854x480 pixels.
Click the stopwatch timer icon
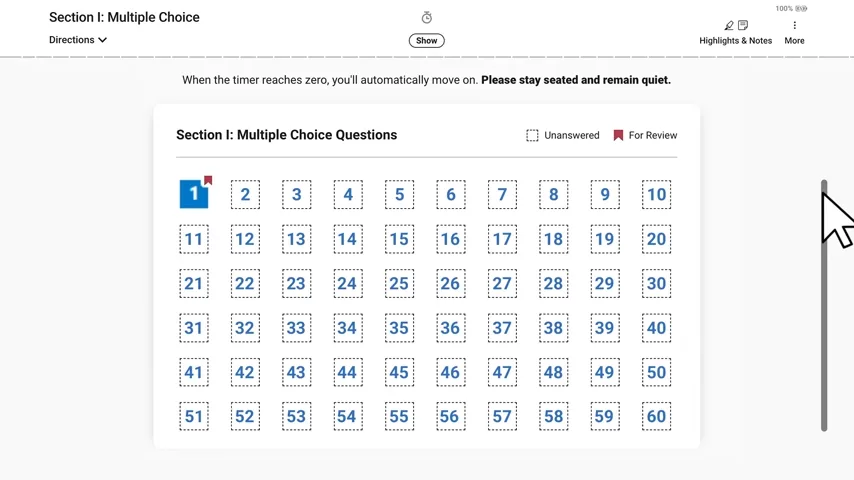(427, 18)
